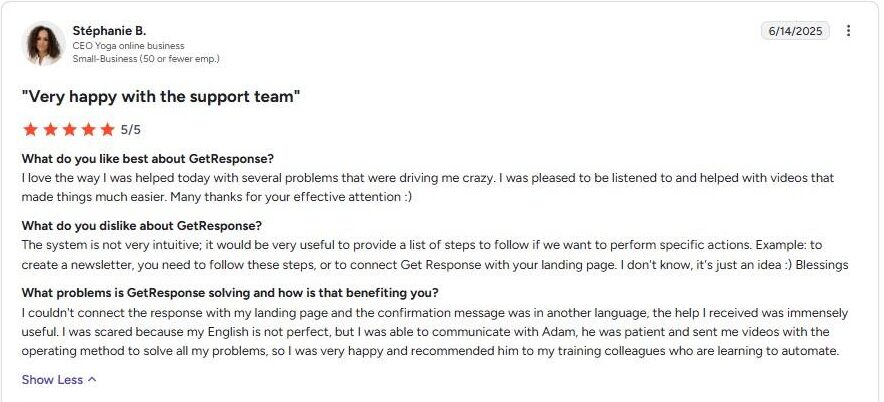
Task: Click the fourth rating star
Action: tap(88, 129)
